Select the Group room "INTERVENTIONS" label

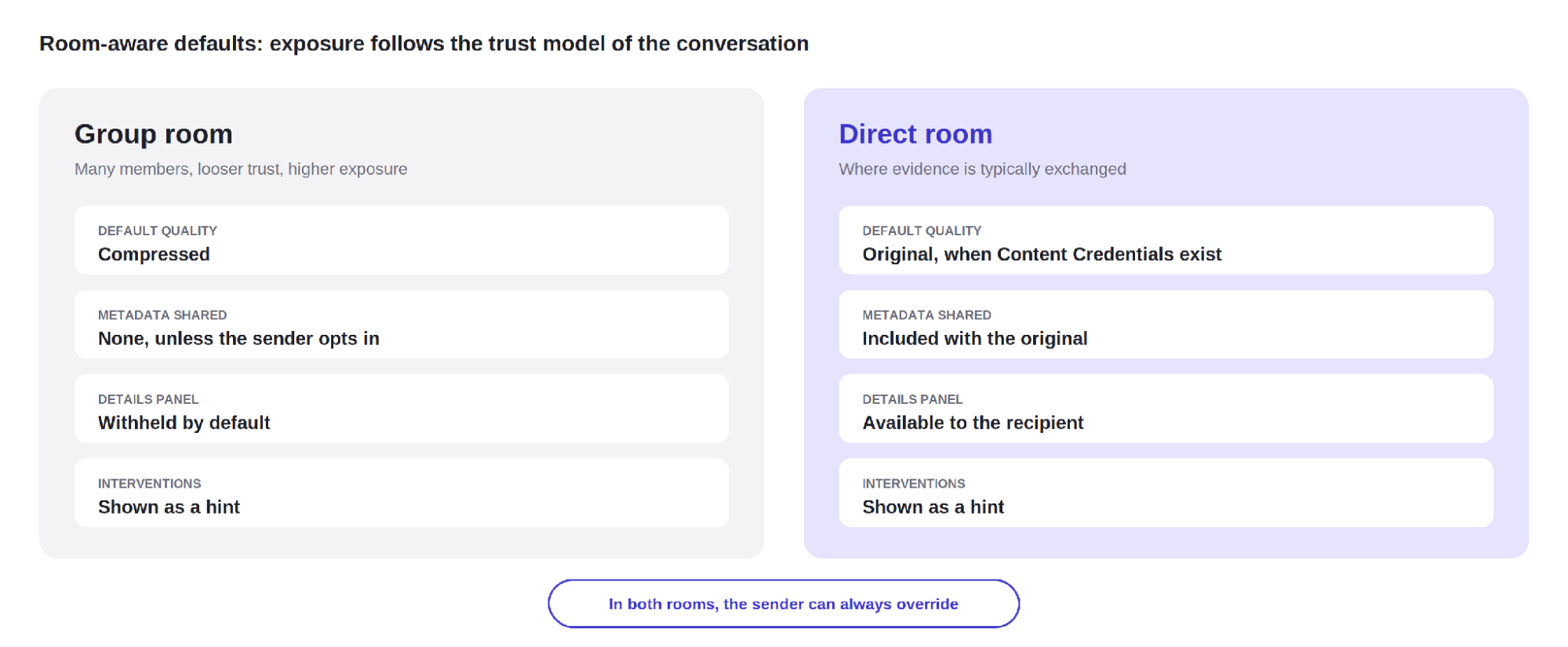[x=149, y=484]
